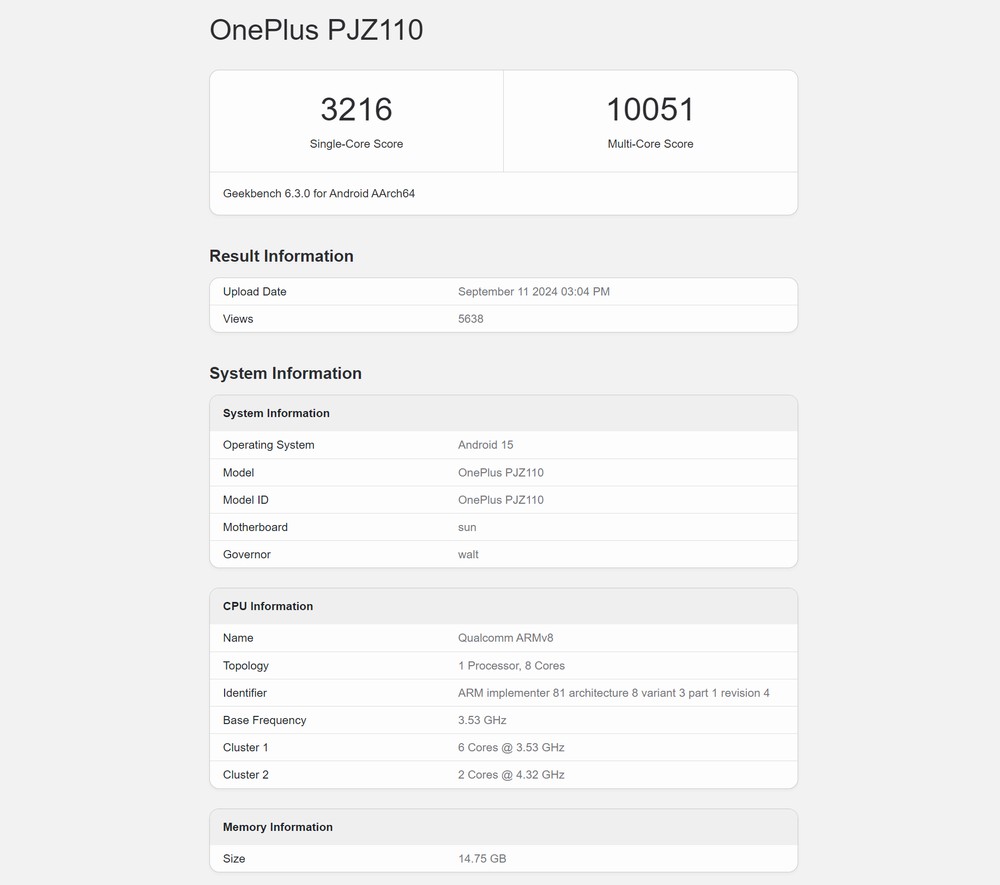Click the Governor value walt
Screen dimensions: 1000x885
point(468,554)
